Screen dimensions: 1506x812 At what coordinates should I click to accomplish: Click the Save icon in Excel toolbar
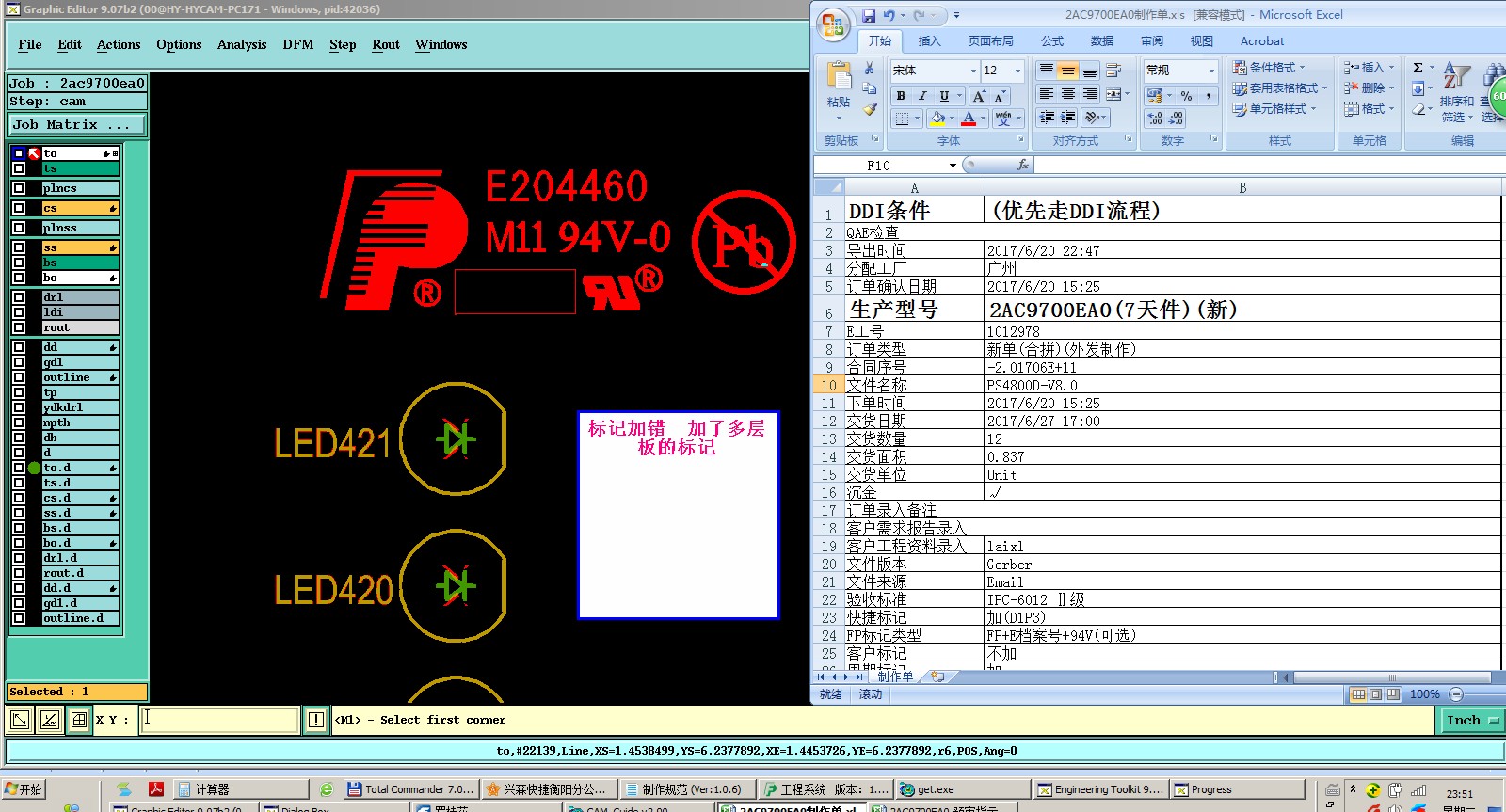pyautogui.click(x=868, y=15)
